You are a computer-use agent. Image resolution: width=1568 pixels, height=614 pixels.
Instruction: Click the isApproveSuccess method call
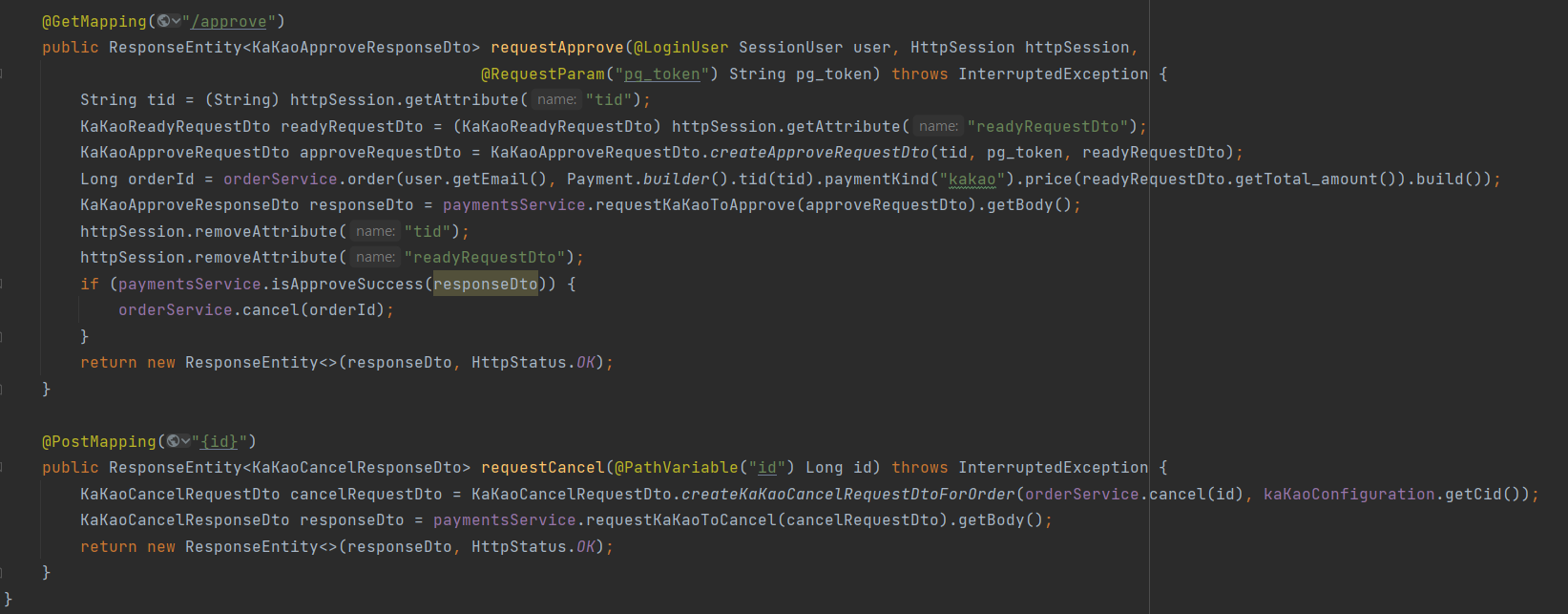(347, 284)
